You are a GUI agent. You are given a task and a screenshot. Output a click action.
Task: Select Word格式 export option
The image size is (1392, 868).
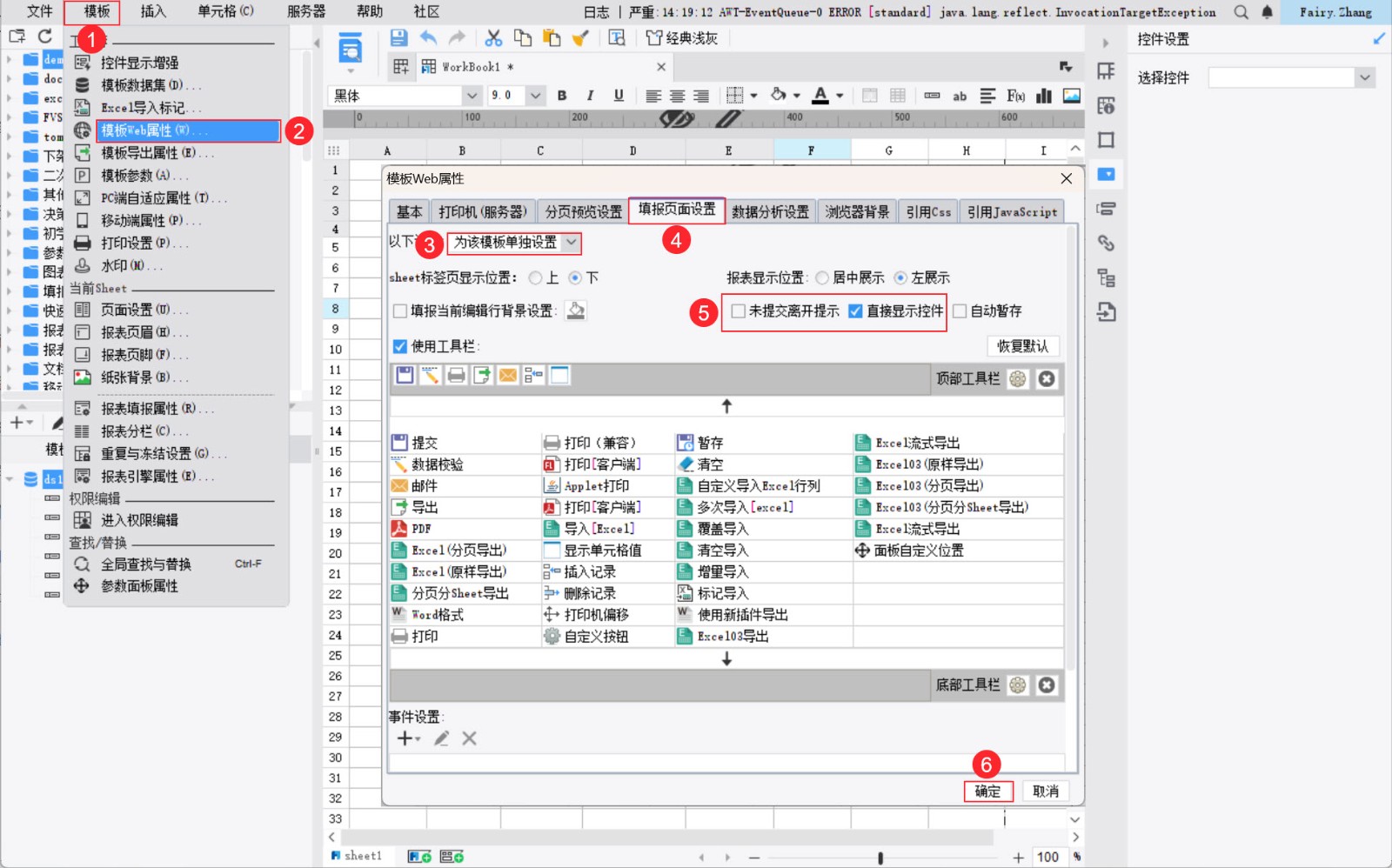click(x=427, y=615)
